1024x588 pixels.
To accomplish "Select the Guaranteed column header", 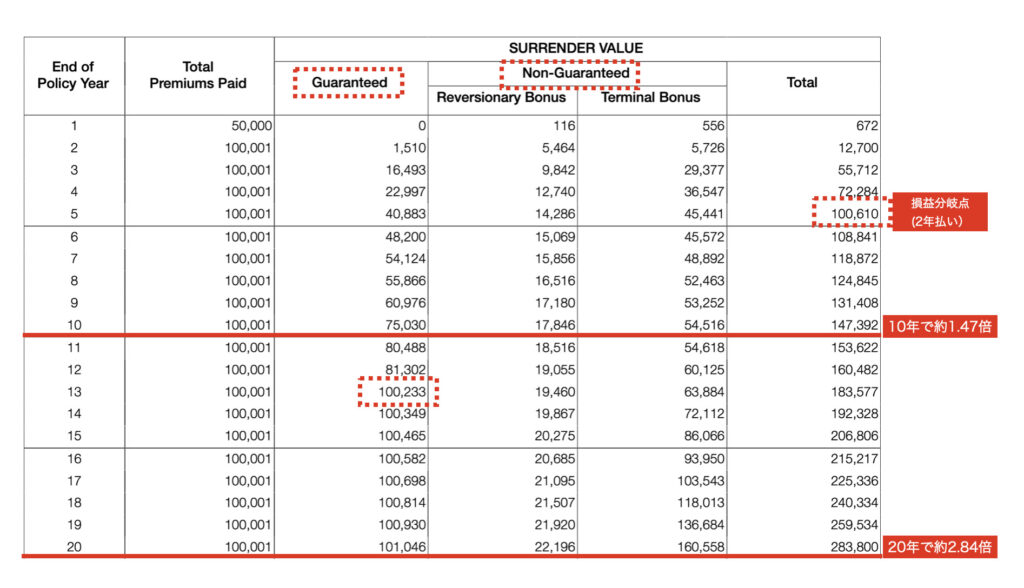I will [349, 82].
